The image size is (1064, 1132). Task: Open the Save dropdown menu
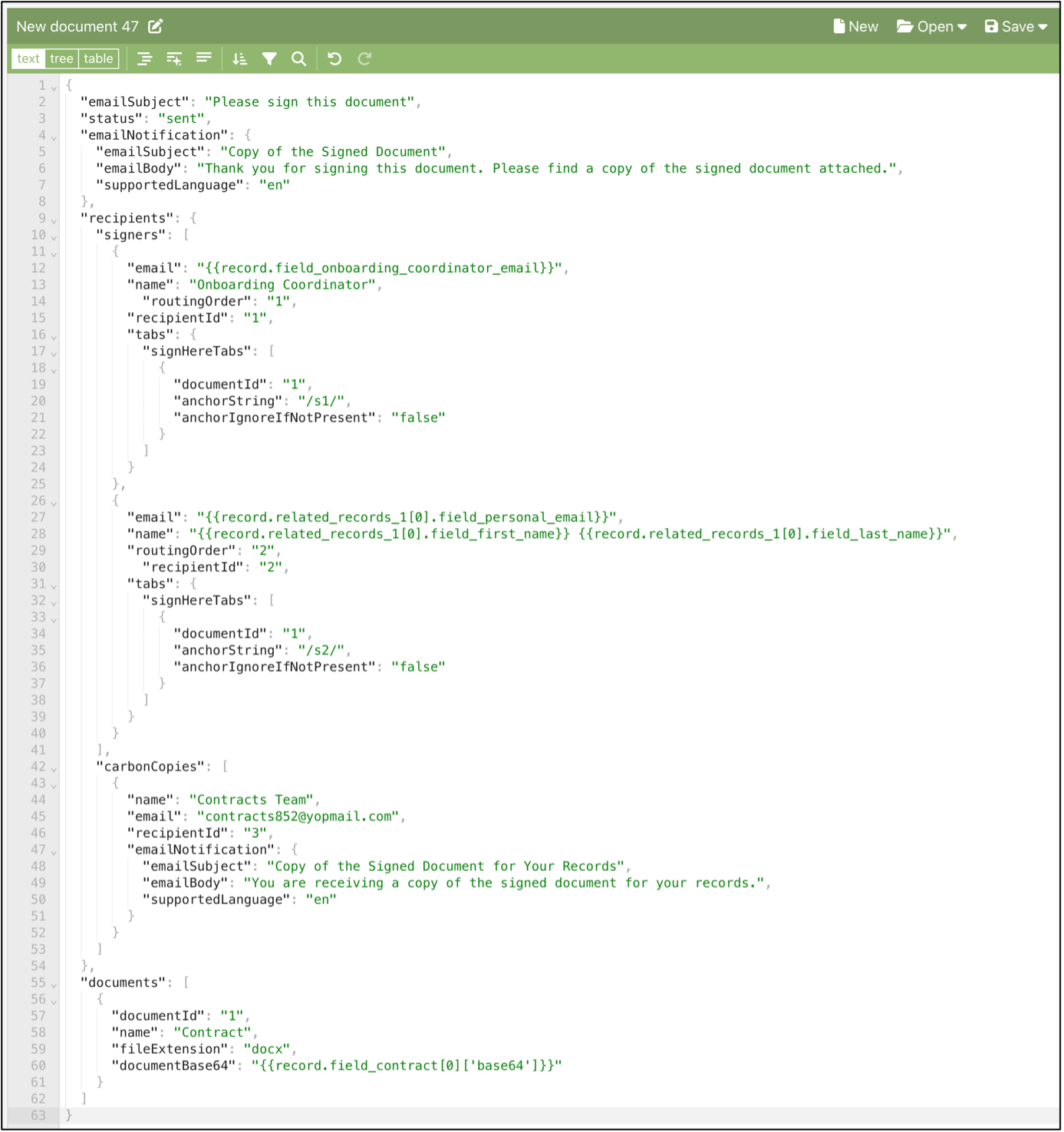click(x=1016, y=26)
